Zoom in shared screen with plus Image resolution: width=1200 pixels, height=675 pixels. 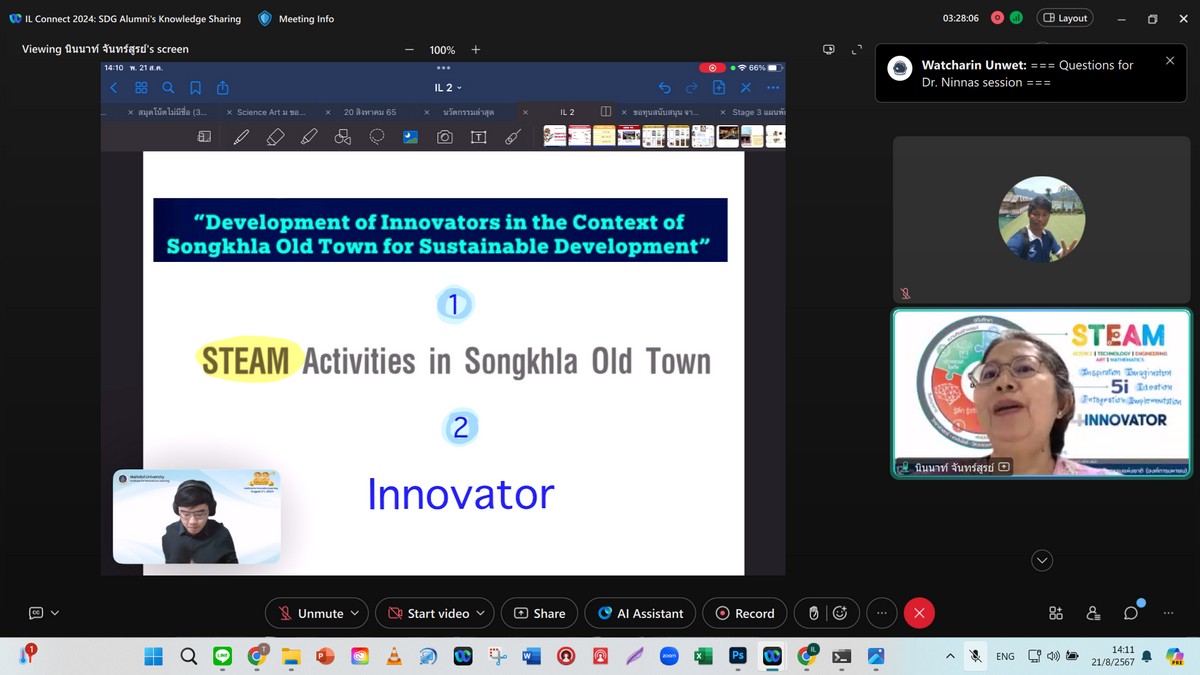coord(476,49)
